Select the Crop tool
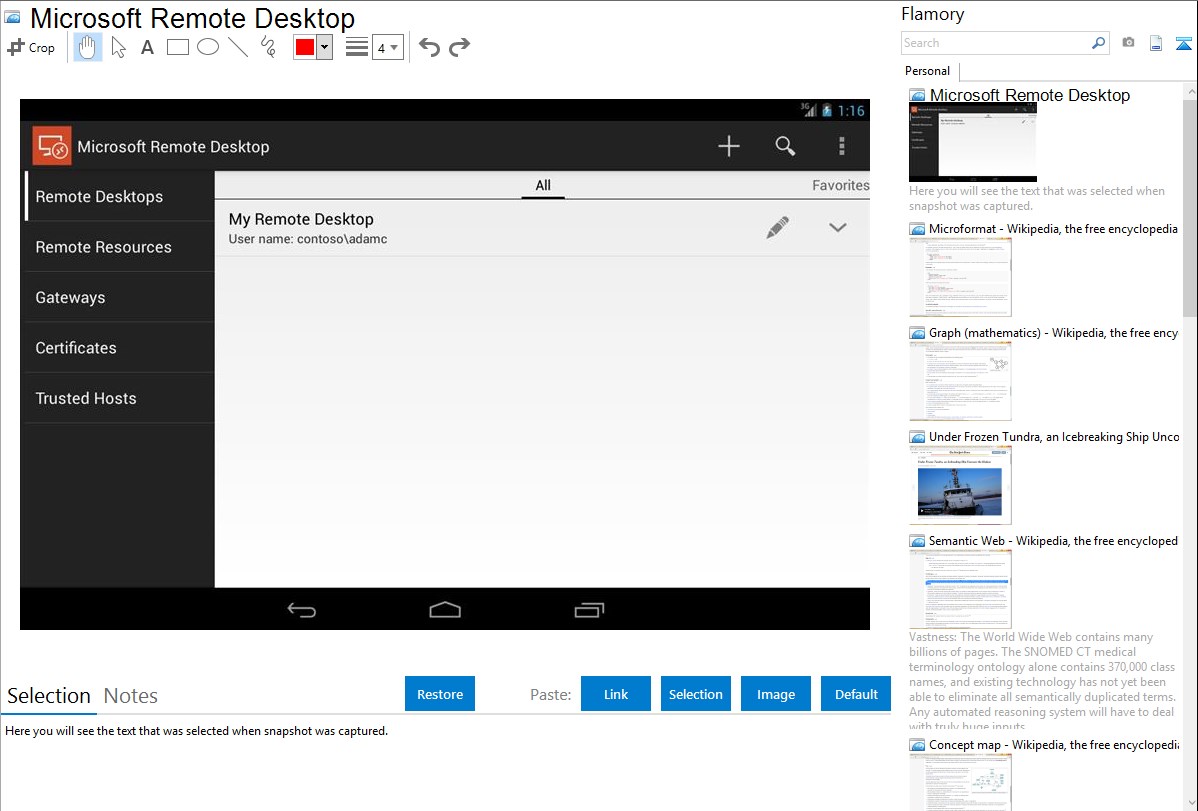The image size is (1198, 811). [31, 47]
